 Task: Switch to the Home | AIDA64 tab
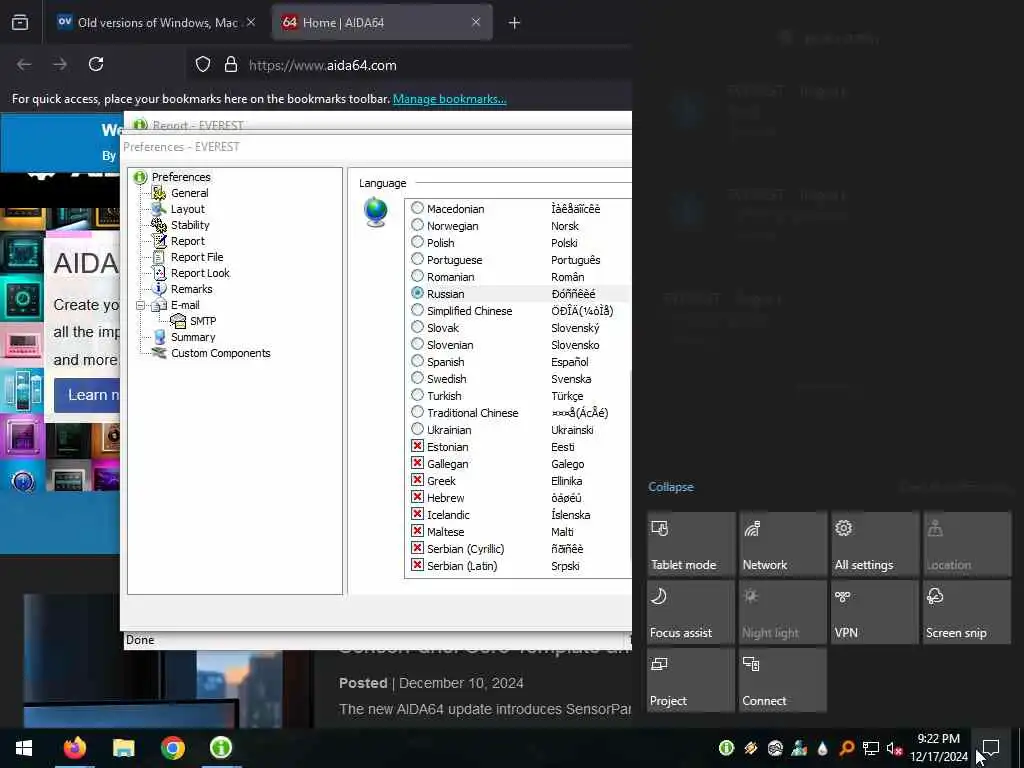tap(381, 23)
